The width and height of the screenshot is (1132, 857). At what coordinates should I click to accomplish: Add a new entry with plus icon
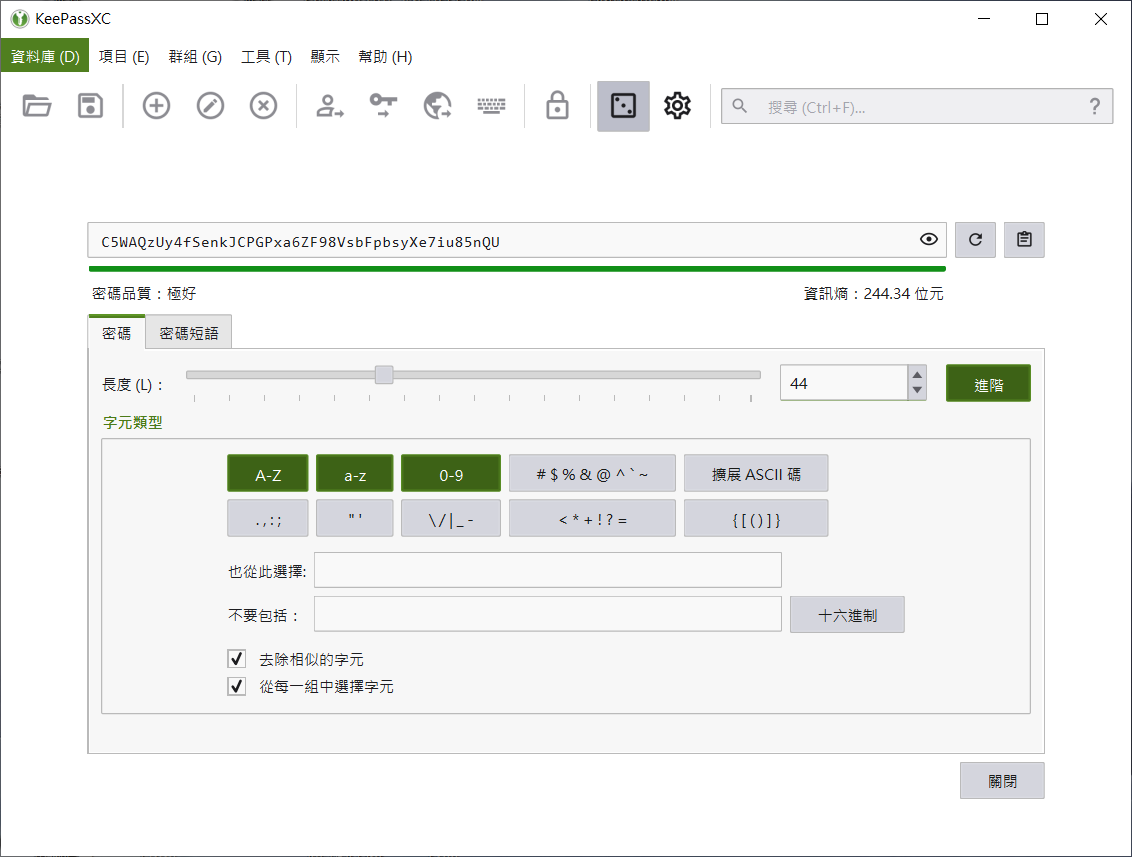(156, 106)
